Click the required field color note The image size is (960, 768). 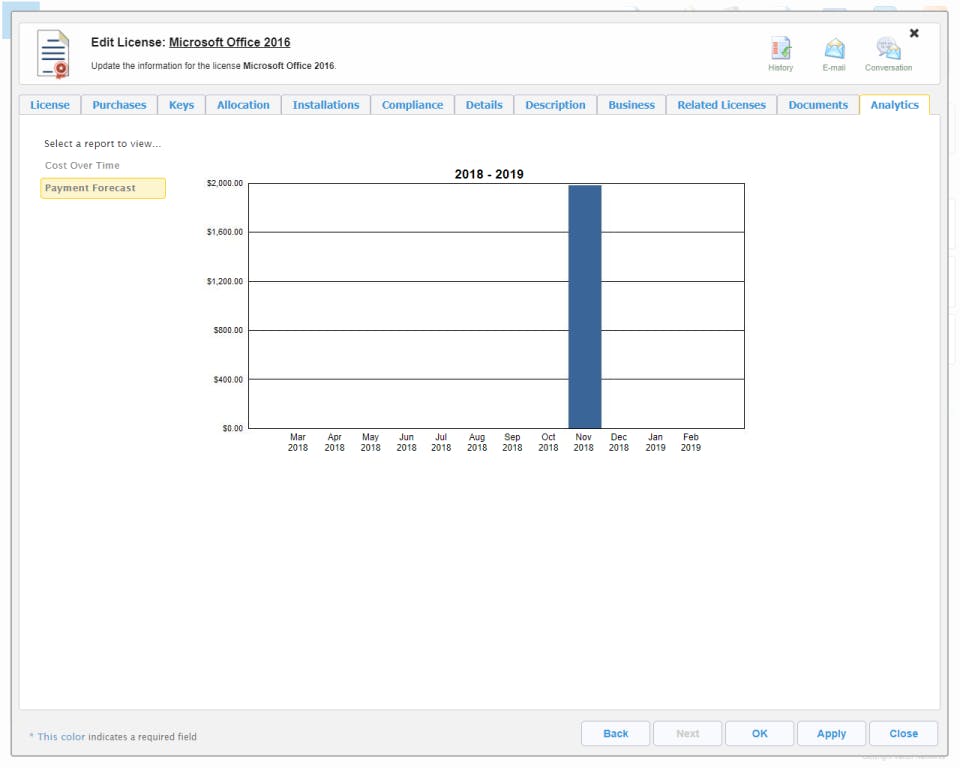(113, 737)
